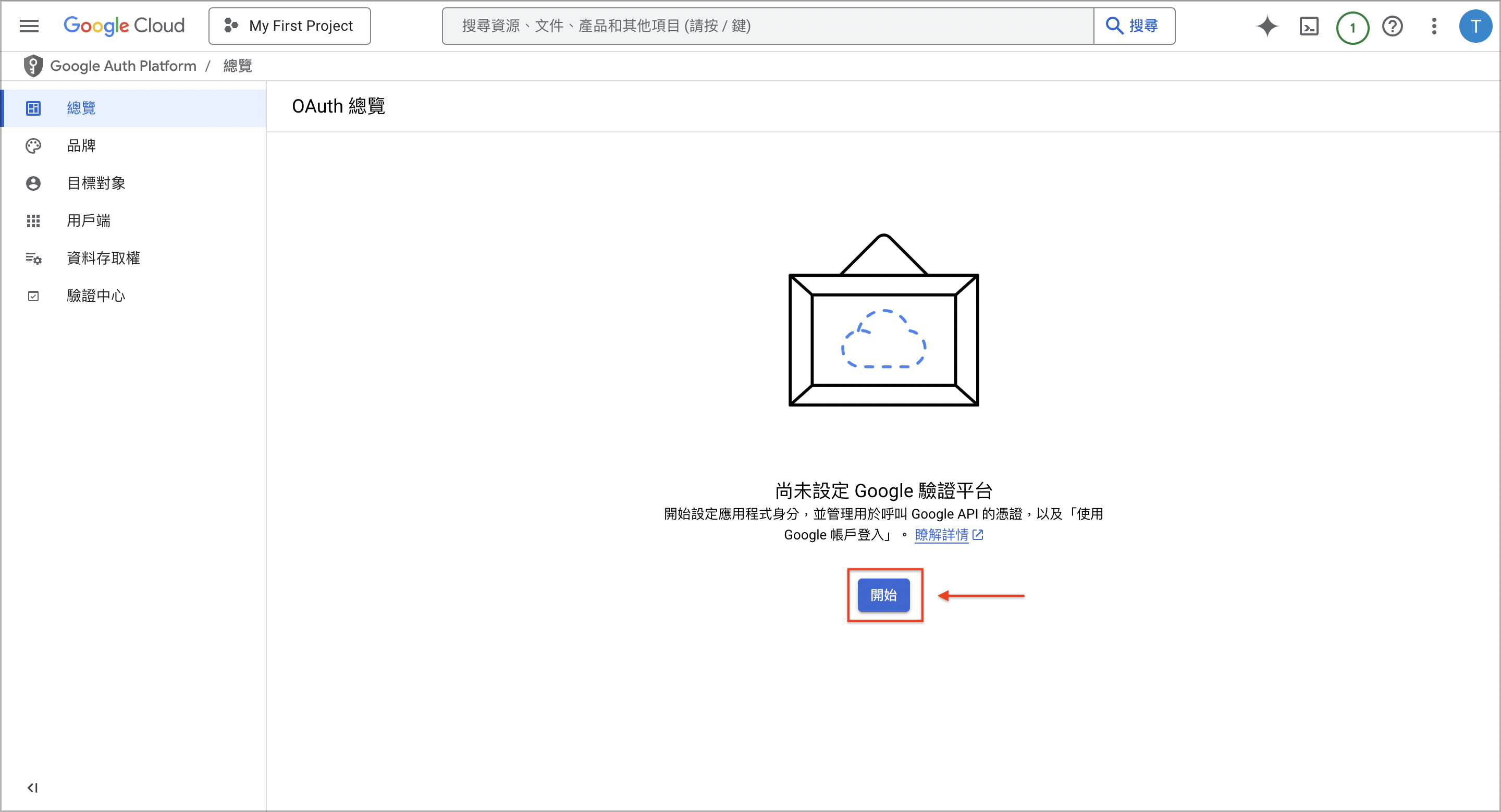
Task: Click the 目標對象 person icon
Action: (33, 183)
